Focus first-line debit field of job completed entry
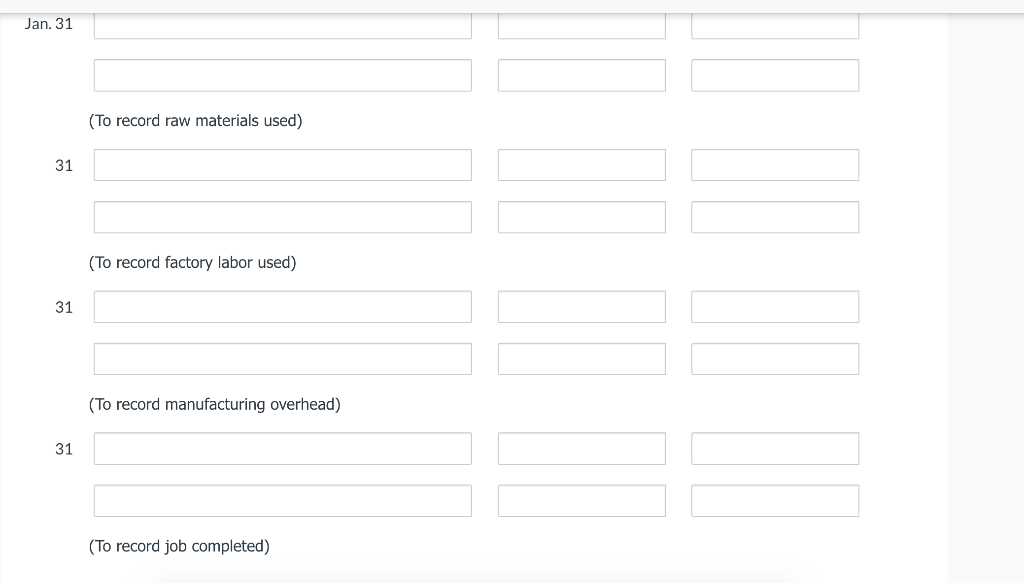The image size is (1024, 583). (x=581, y=449)
